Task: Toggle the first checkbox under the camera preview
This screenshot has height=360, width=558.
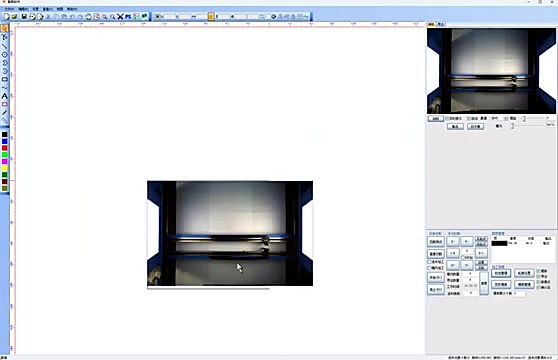Action: pos(448,118)
